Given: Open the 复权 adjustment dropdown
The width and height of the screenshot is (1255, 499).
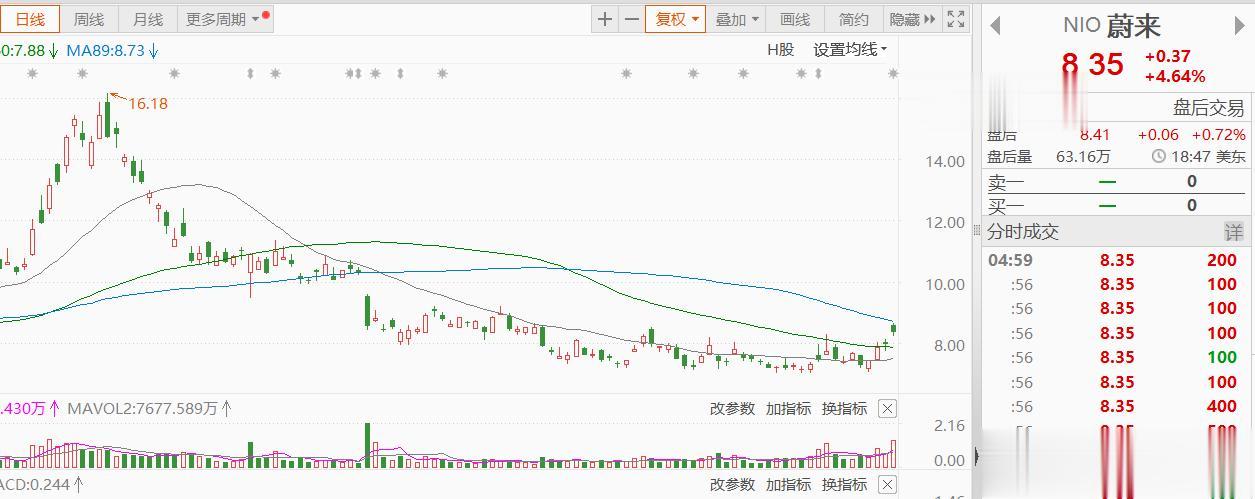Looking at the screenshot, I should tap(676, 19).
